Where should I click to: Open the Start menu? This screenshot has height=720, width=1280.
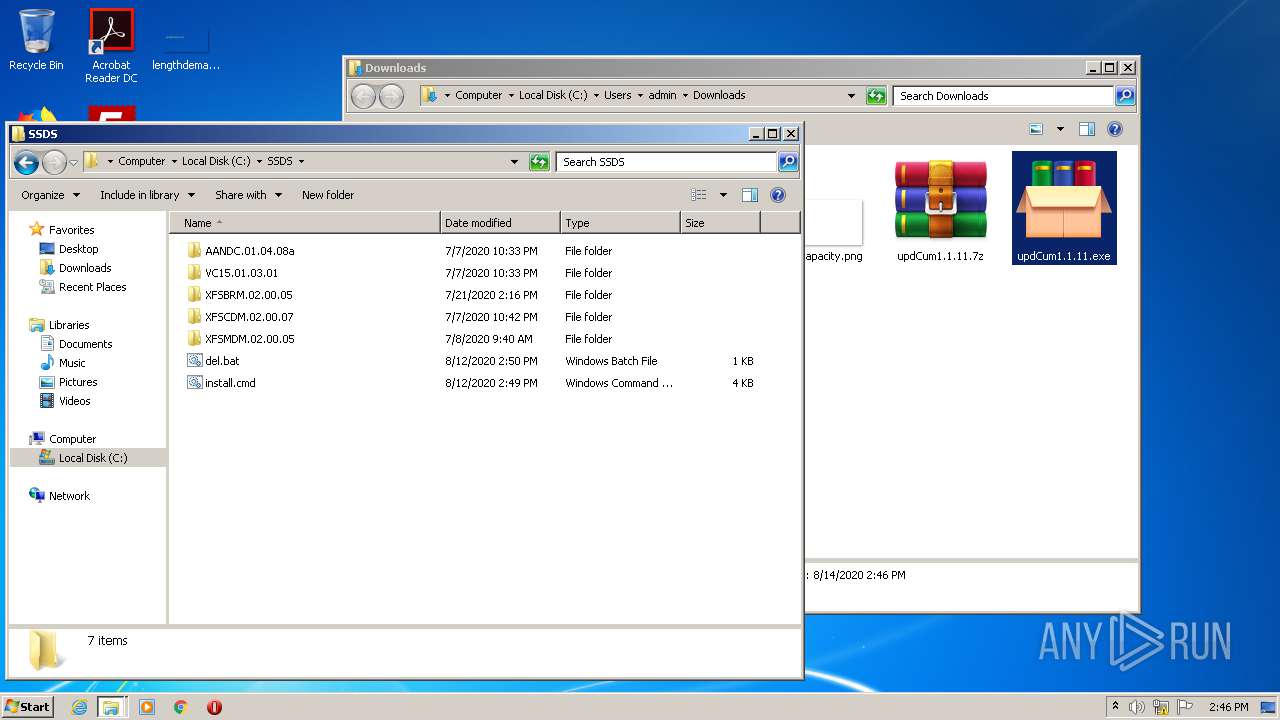point(28,706)
